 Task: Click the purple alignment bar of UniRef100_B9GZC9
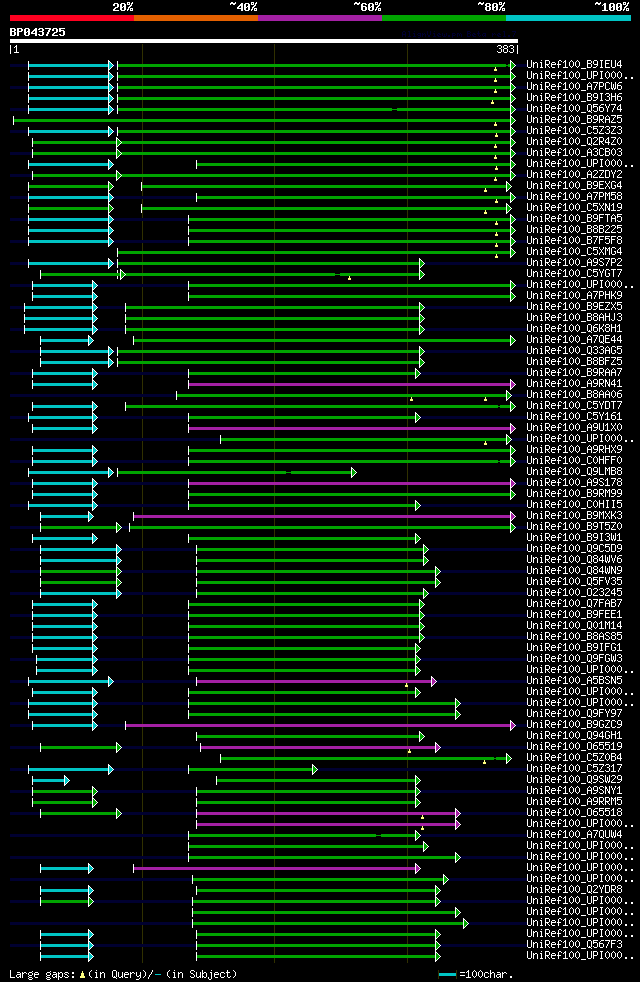(320, 725)
